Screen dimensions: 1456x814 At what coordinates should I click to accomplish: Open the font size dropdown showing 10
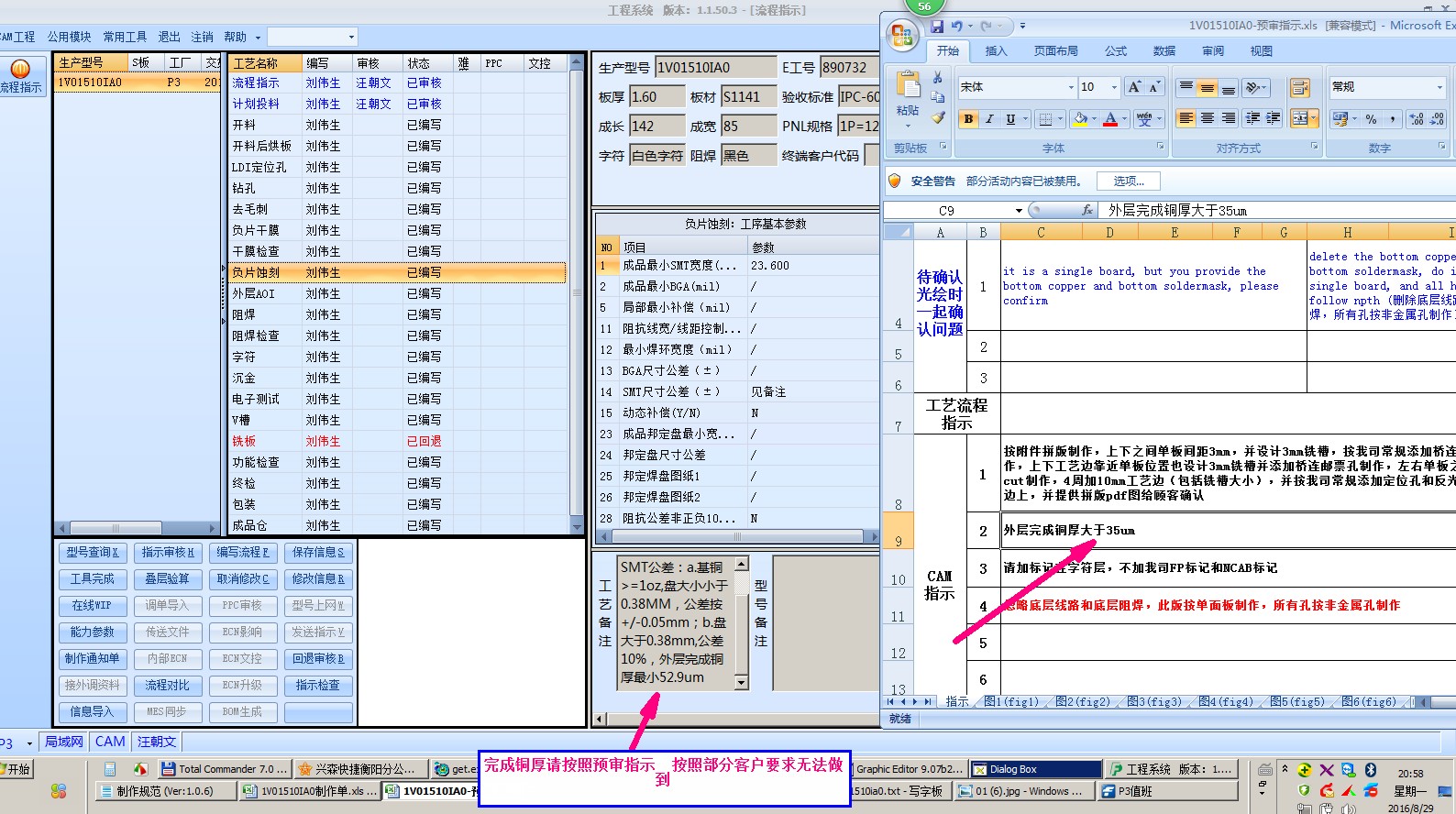pos(1114,87)
